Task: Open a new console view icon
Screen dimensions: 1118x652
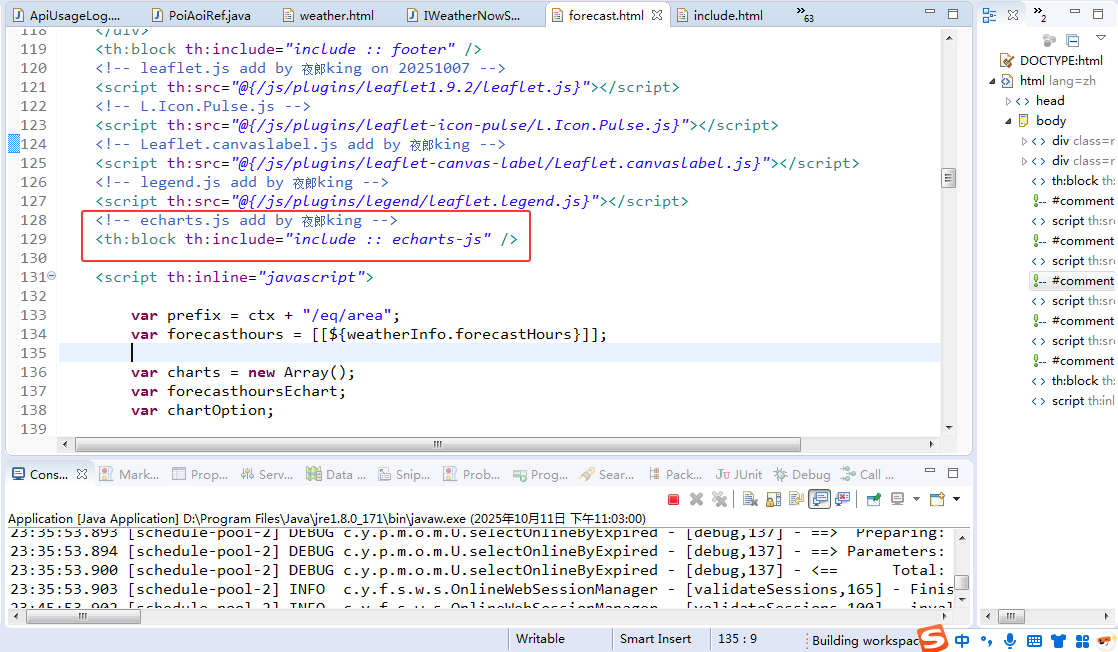Action: pyautogui.click(x=938, y=499)
